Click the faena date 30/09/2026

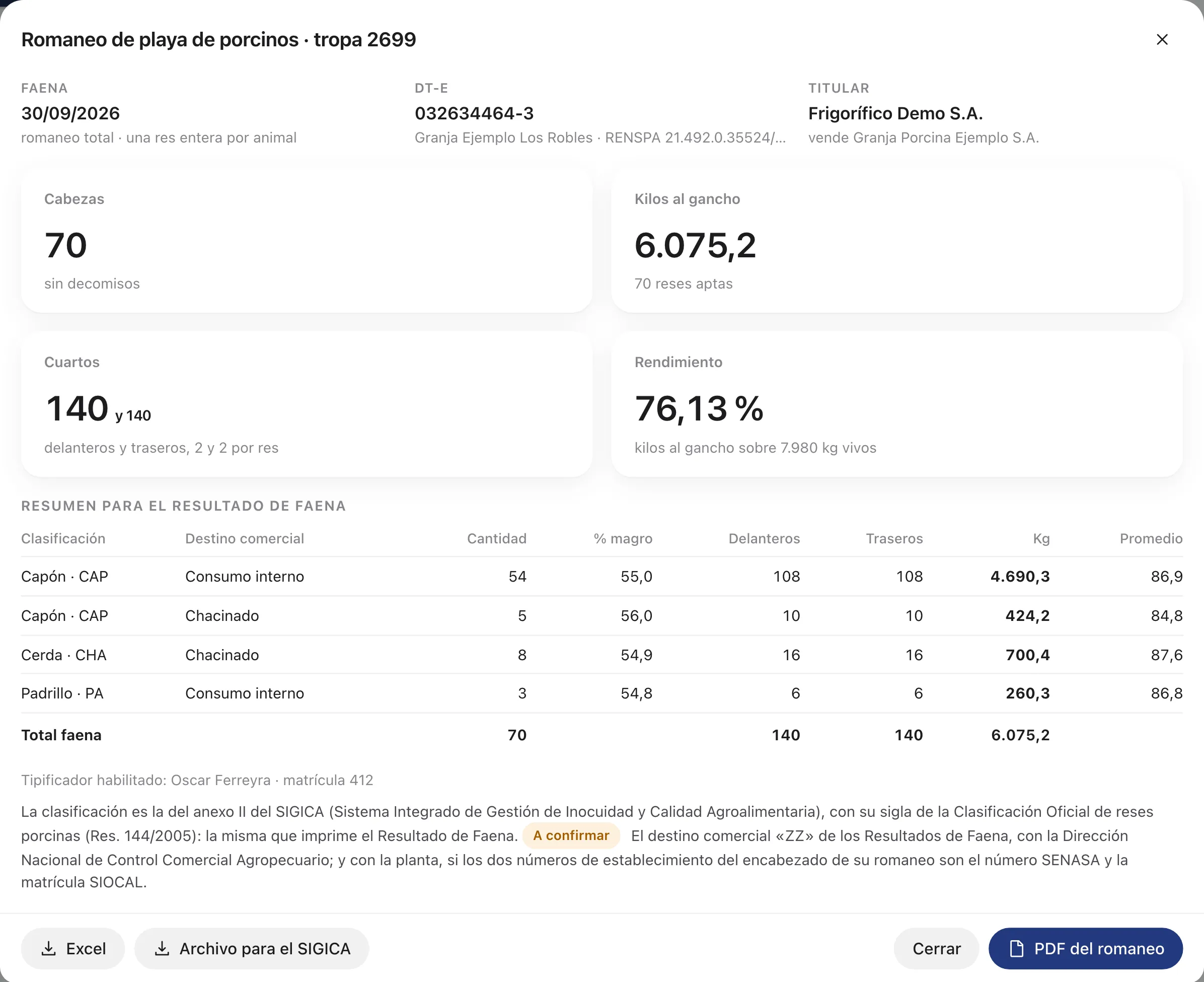pos(70,113)
